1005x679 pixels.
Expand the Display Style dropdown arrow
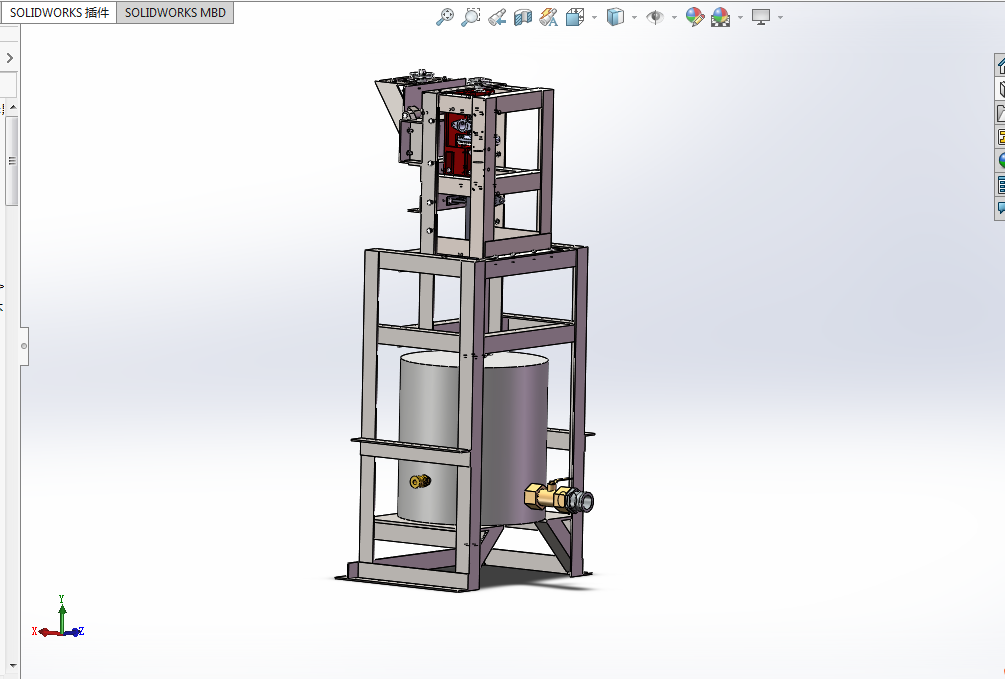(634, 17)
